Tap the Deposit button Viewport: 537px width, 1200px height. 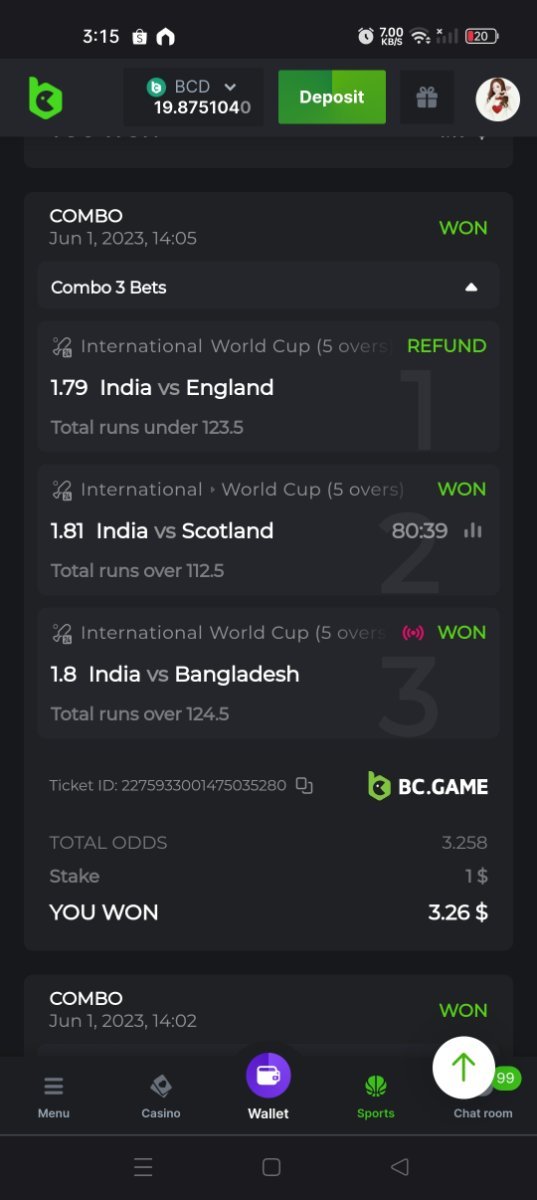tap(332, 97)
